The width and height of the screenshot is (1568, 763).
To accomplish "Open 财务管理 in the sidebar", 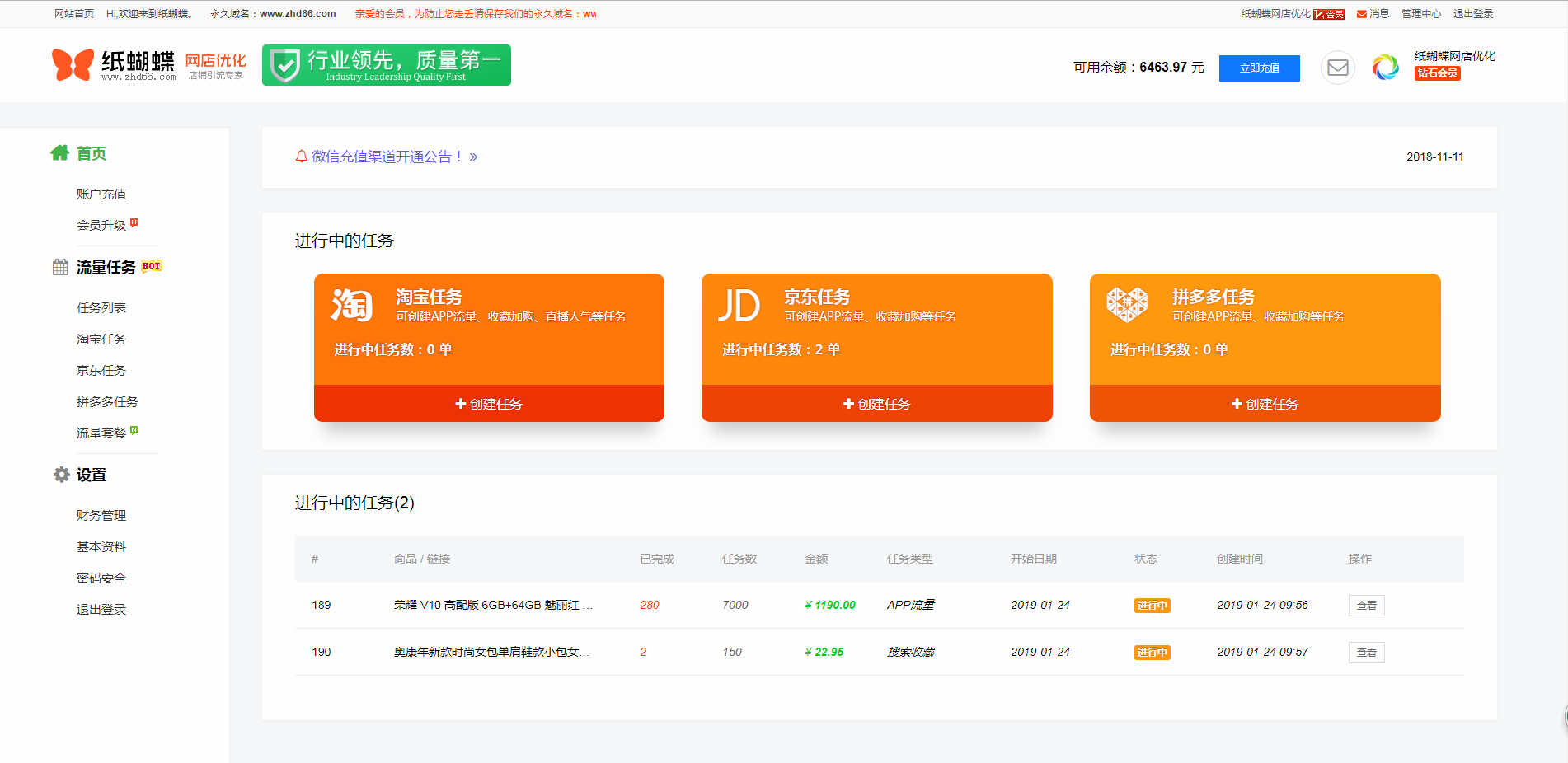I will point(101,516).
